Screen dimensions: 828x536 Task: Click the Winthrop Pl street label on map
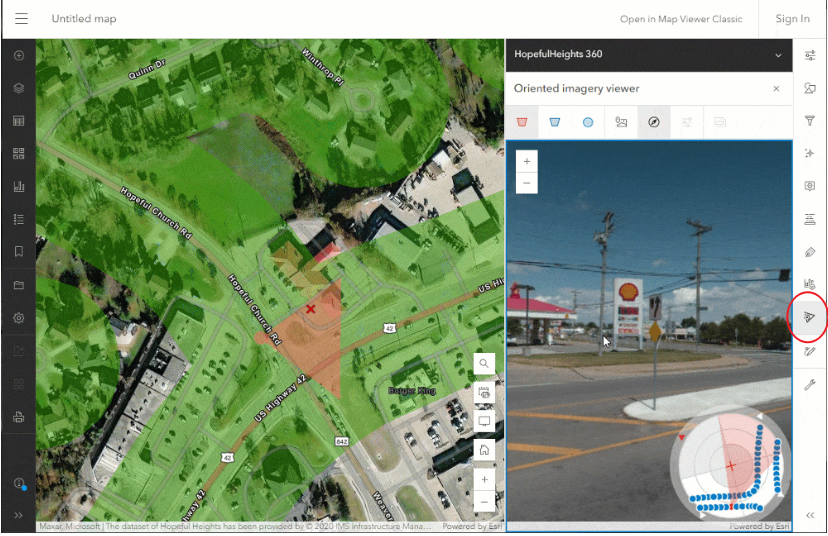coord(323,67)
